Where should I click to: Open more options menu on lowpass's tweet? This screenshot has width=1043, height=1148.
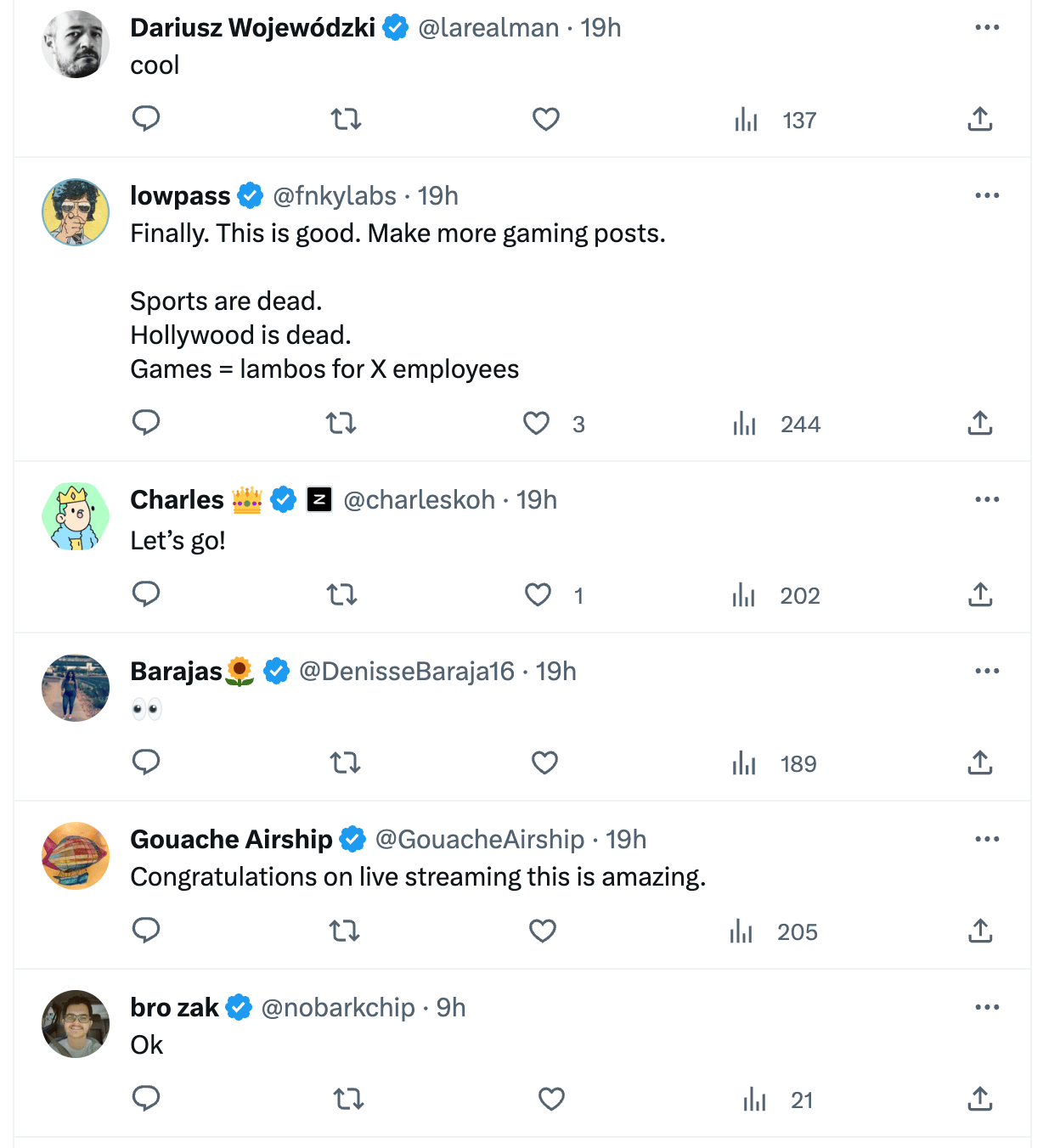(987, 196)
